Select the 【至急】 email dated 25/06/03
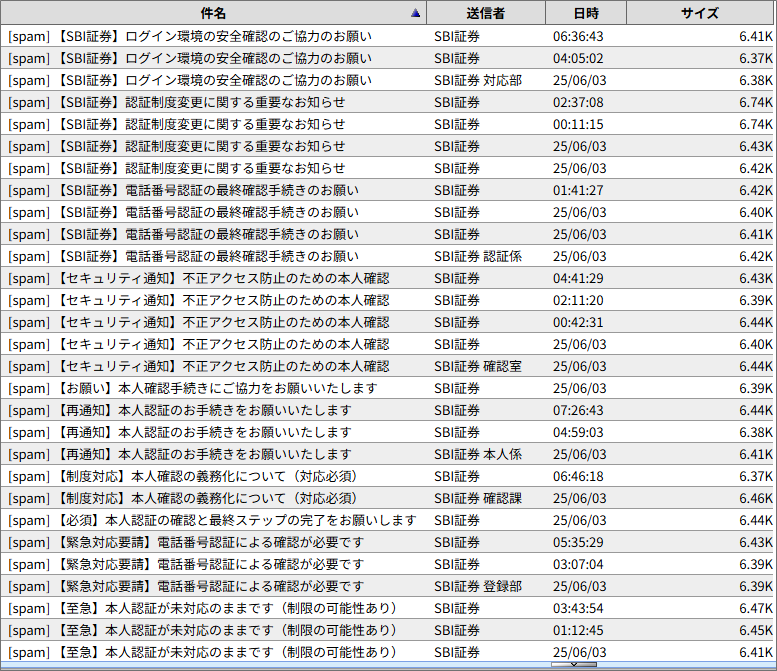777x671 pixels. click(x=387, y=652)
